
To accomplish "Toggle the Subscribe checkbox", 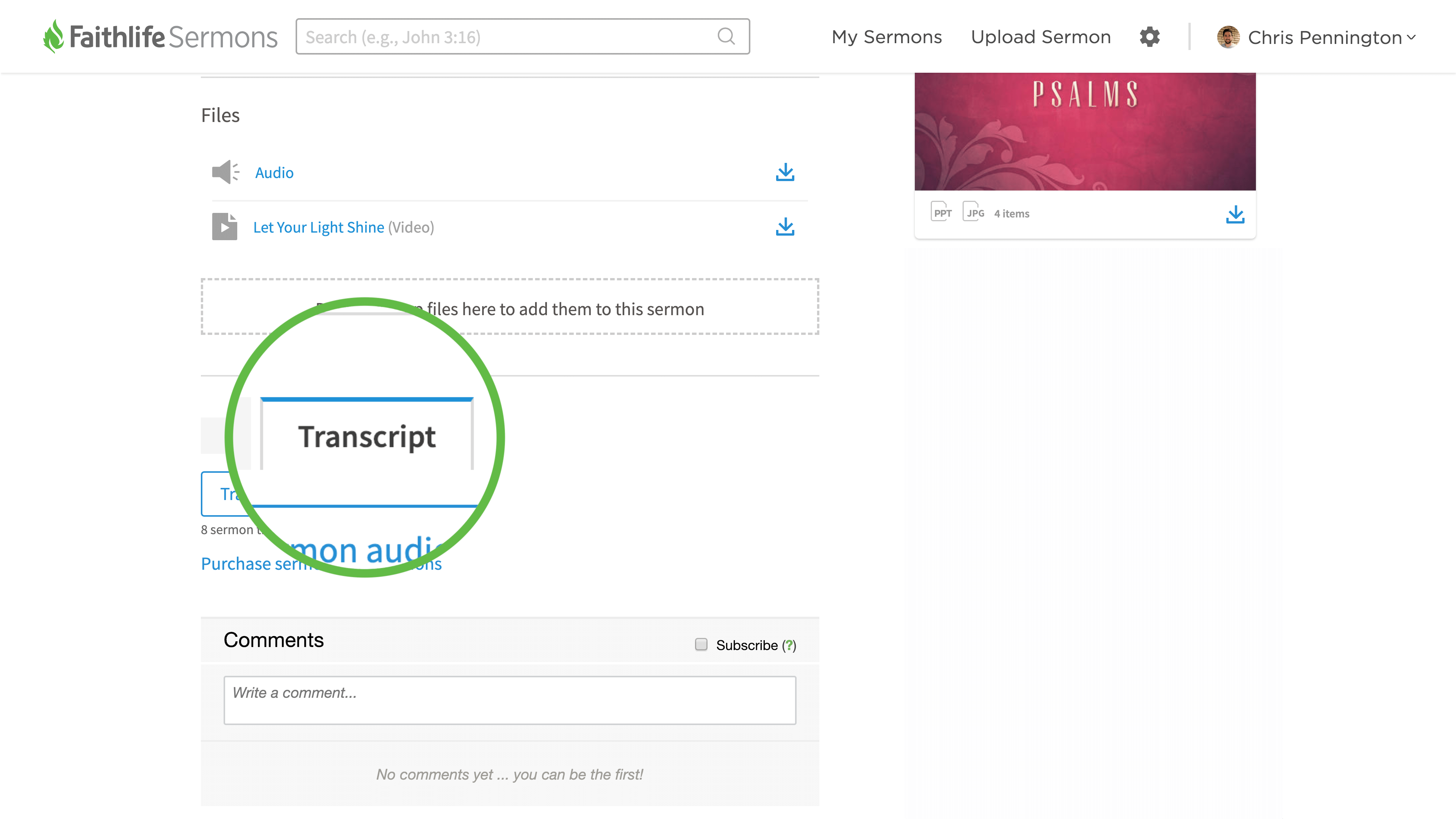I will (x=701, y=644).
